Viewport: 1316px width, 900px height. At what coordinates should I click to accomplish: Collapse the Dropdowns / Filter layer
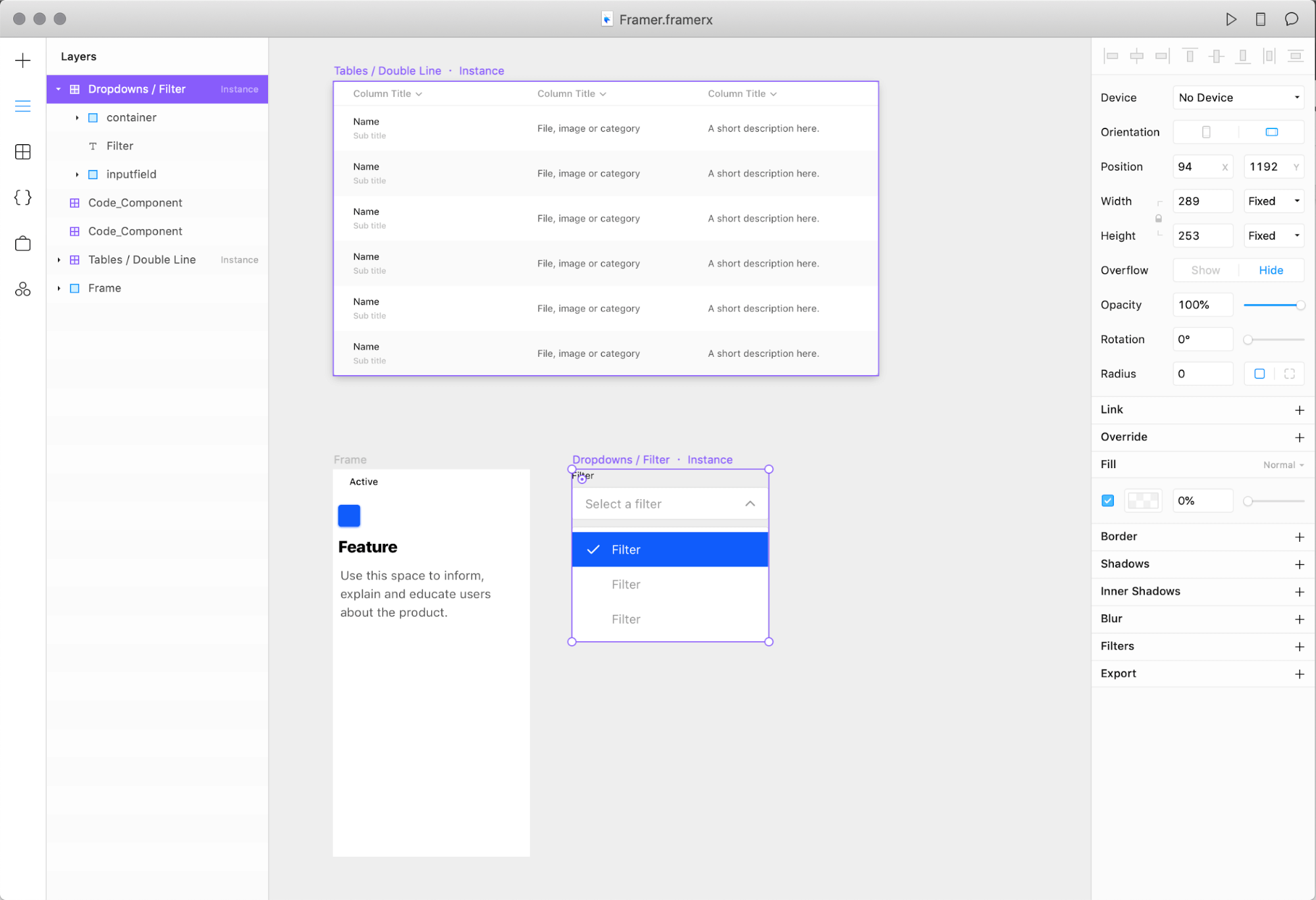[x=59, y=89]
